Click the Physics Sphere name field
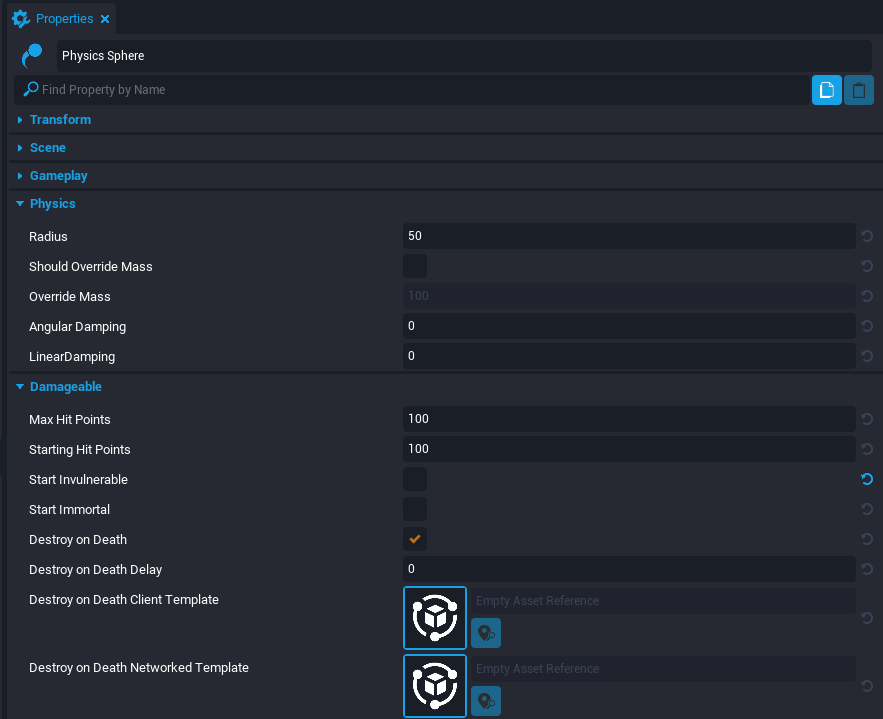Image resolution: width=883 pixels, height=719 pixels. click(x=464, y=56)
